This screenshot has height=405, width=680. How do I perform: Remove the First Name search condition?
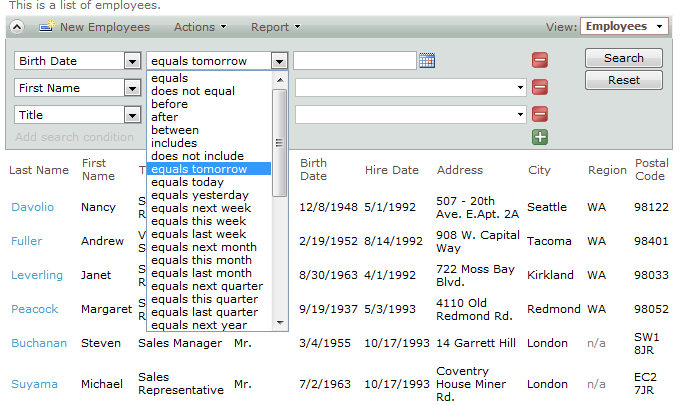(x=540, y=88)
